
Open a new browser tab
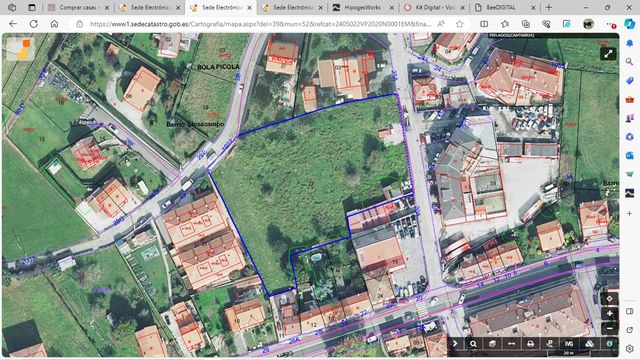[549, 7]
